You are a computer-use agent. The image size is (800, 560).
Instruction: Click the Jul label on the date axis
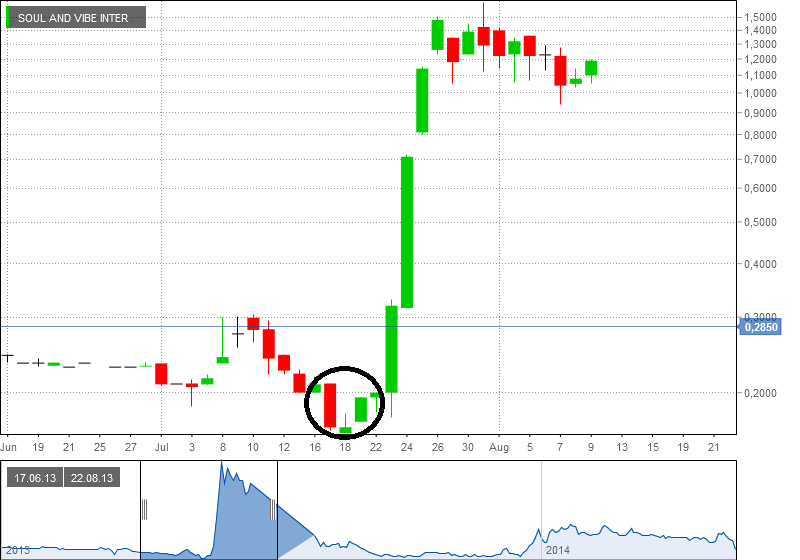point(162,447)
